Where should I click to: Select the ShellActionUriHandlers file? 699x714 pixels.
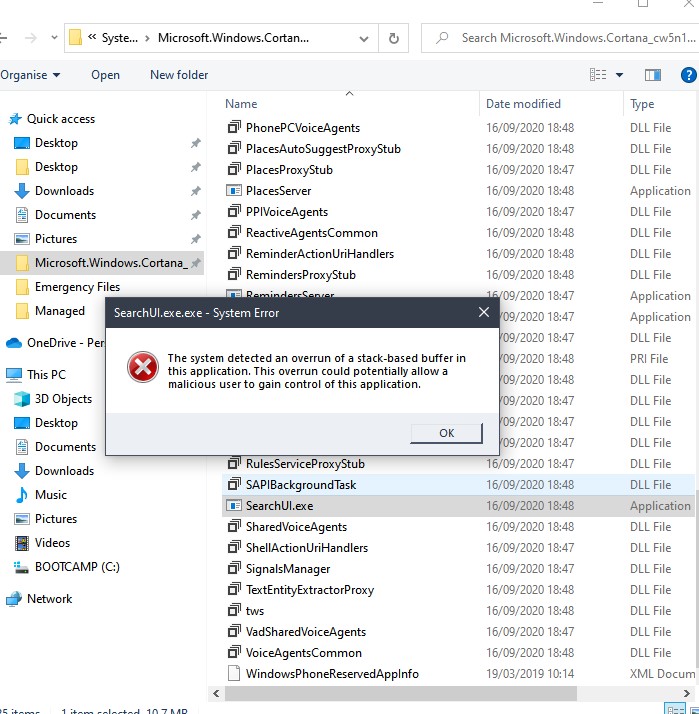click(x=306, y=548)
